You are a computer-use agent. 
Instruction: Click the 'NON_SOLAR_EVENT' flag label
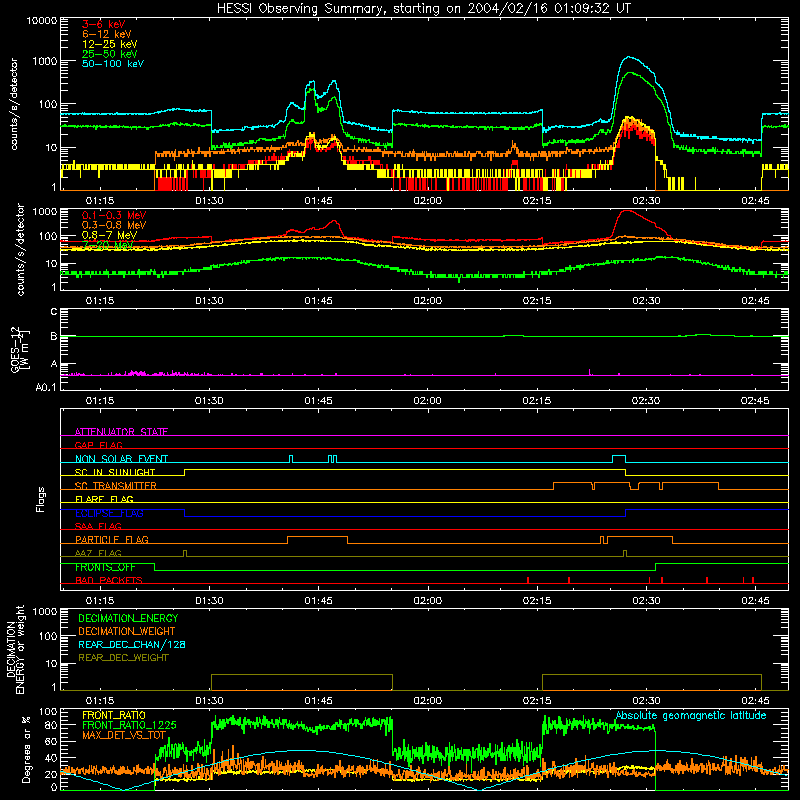pos(121,459)
